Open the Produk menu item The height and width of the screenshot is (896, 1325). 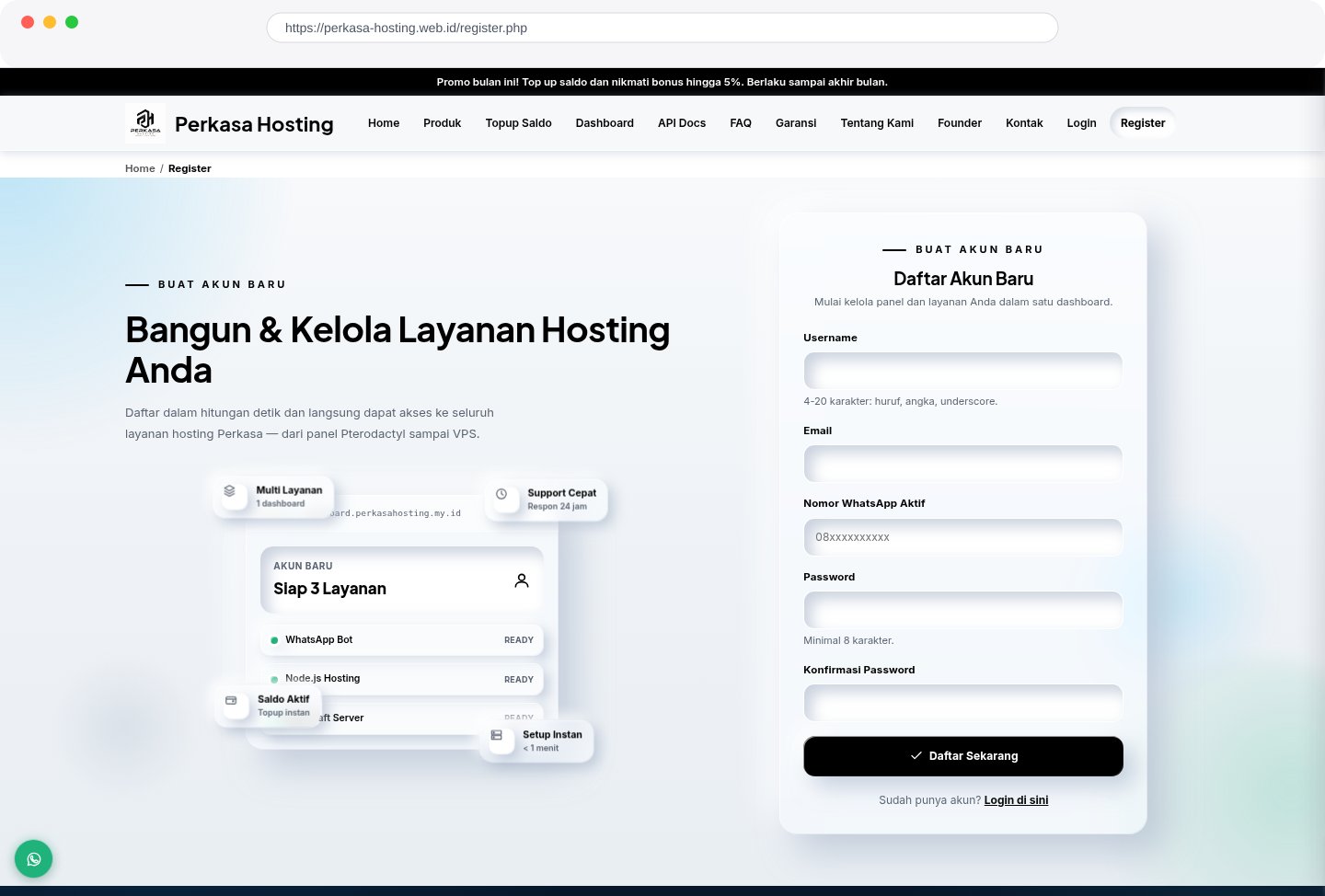click(x=443, y=123)
